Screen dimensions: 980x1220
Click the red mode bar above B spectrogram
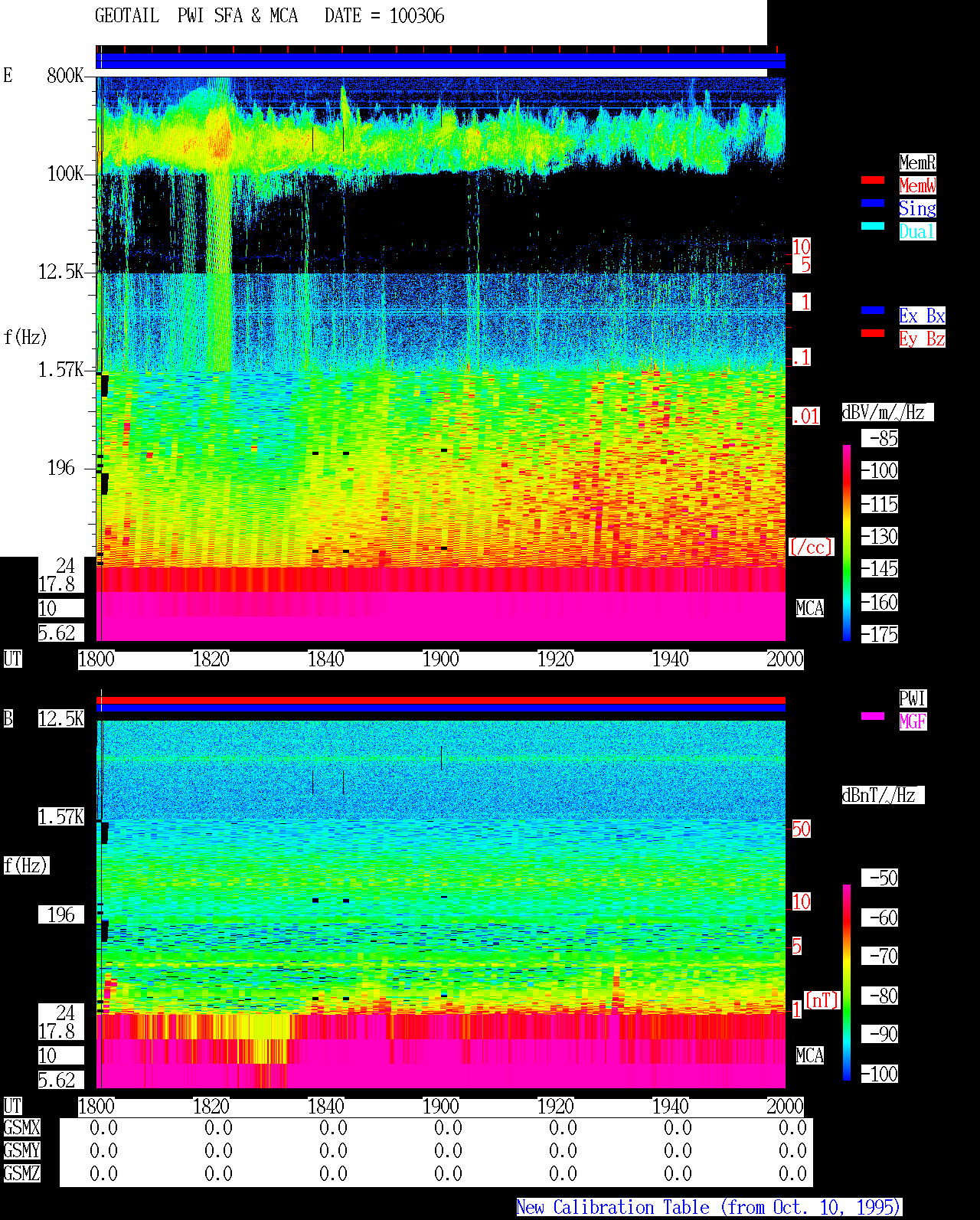click(x=440, y=700)
